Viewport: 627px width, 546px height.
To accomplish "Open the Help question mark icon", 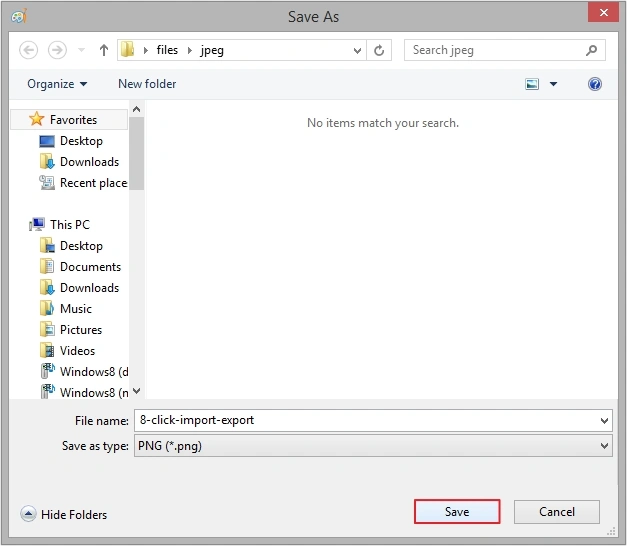I will [595, 84].
